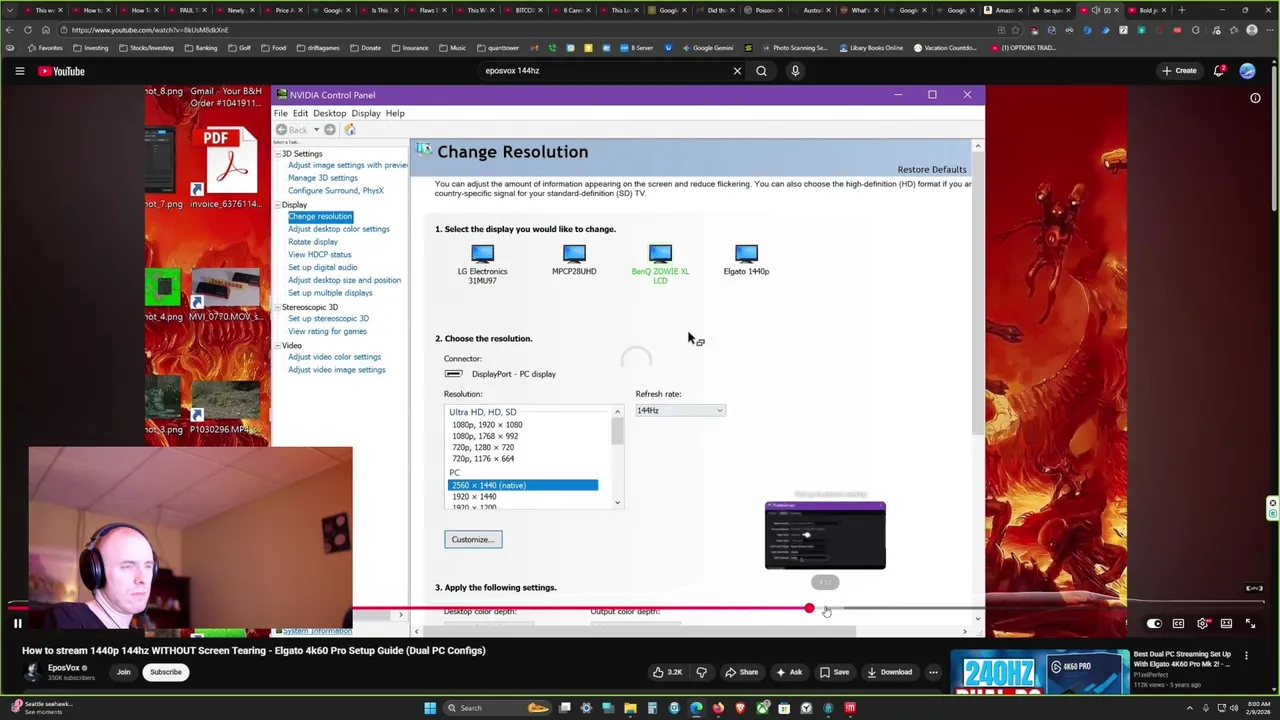Open Microsoft Edge from the taskbar

point(696,708)
